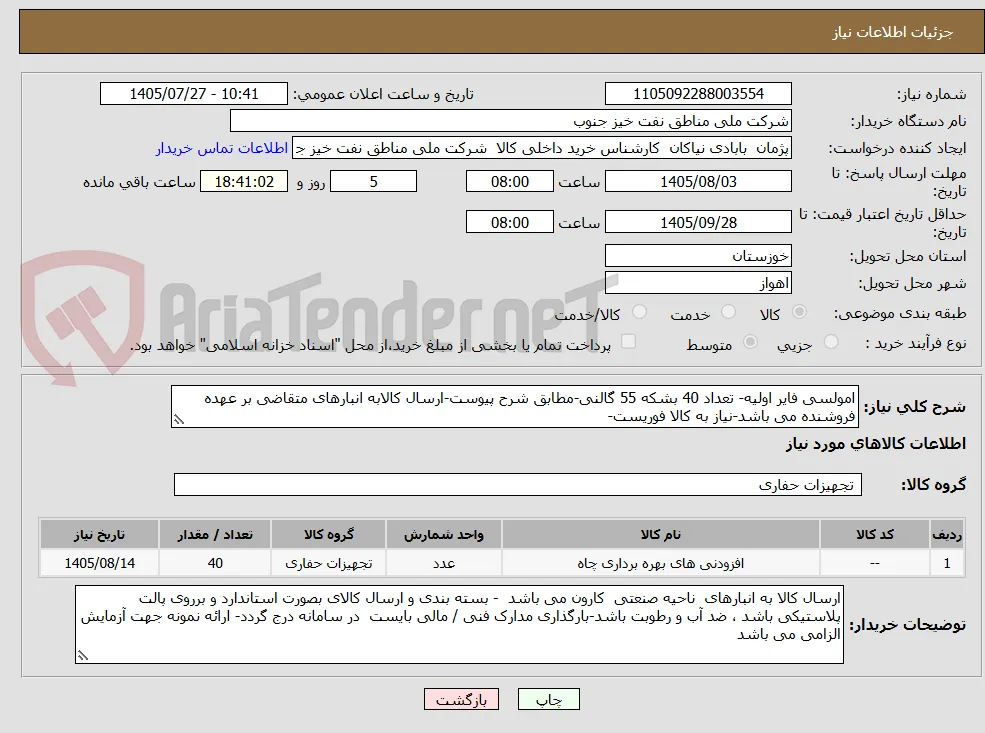Screen dimensions: 985x733
Task: Choose the جزیی purchase type radio
Action: [830, 342]
